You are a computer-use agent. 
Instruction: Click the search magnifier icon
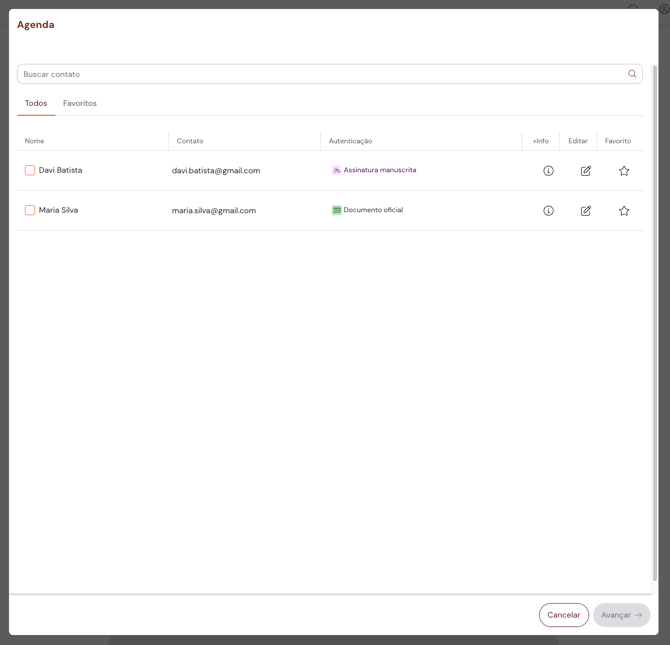[x=632, y=74]
